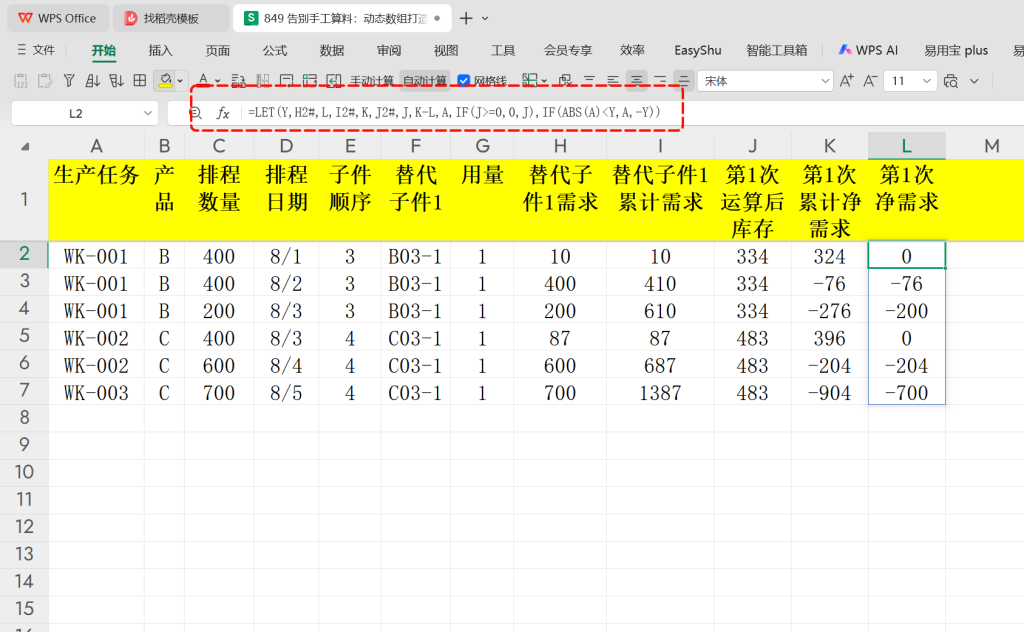Select cell containing 1387

[x=660, y=393]
